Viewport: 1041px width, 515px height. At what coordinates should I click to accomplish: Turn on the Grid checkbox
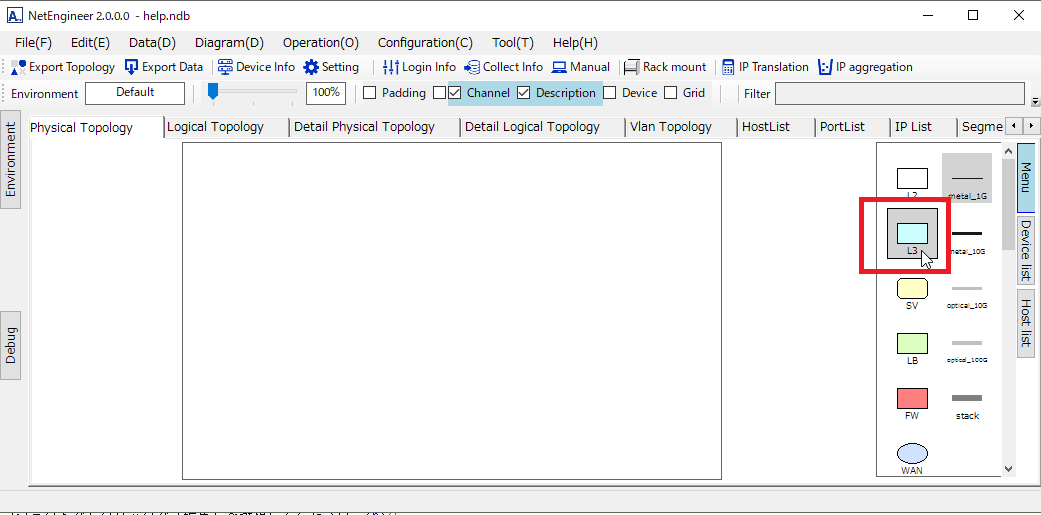click(x=671, y=93)
